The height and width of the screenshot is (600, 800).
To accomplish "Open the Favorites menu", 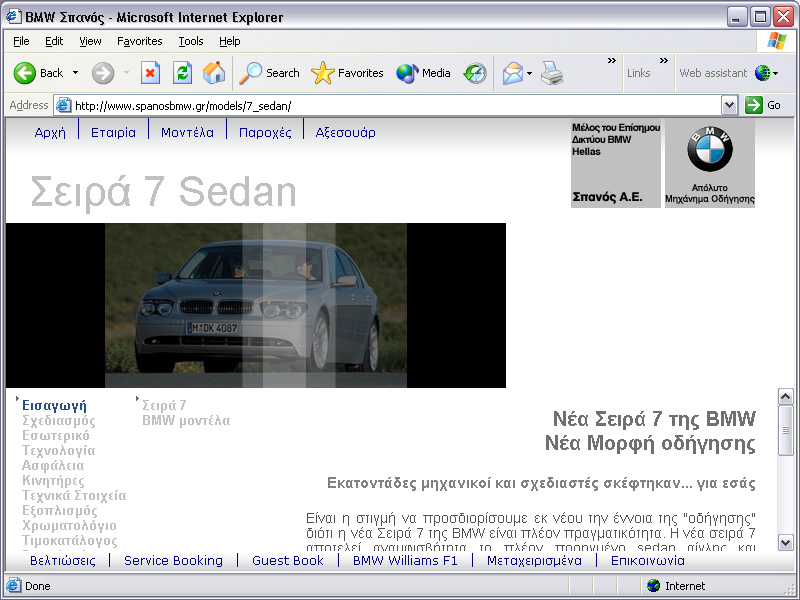I will coord(139,41).
